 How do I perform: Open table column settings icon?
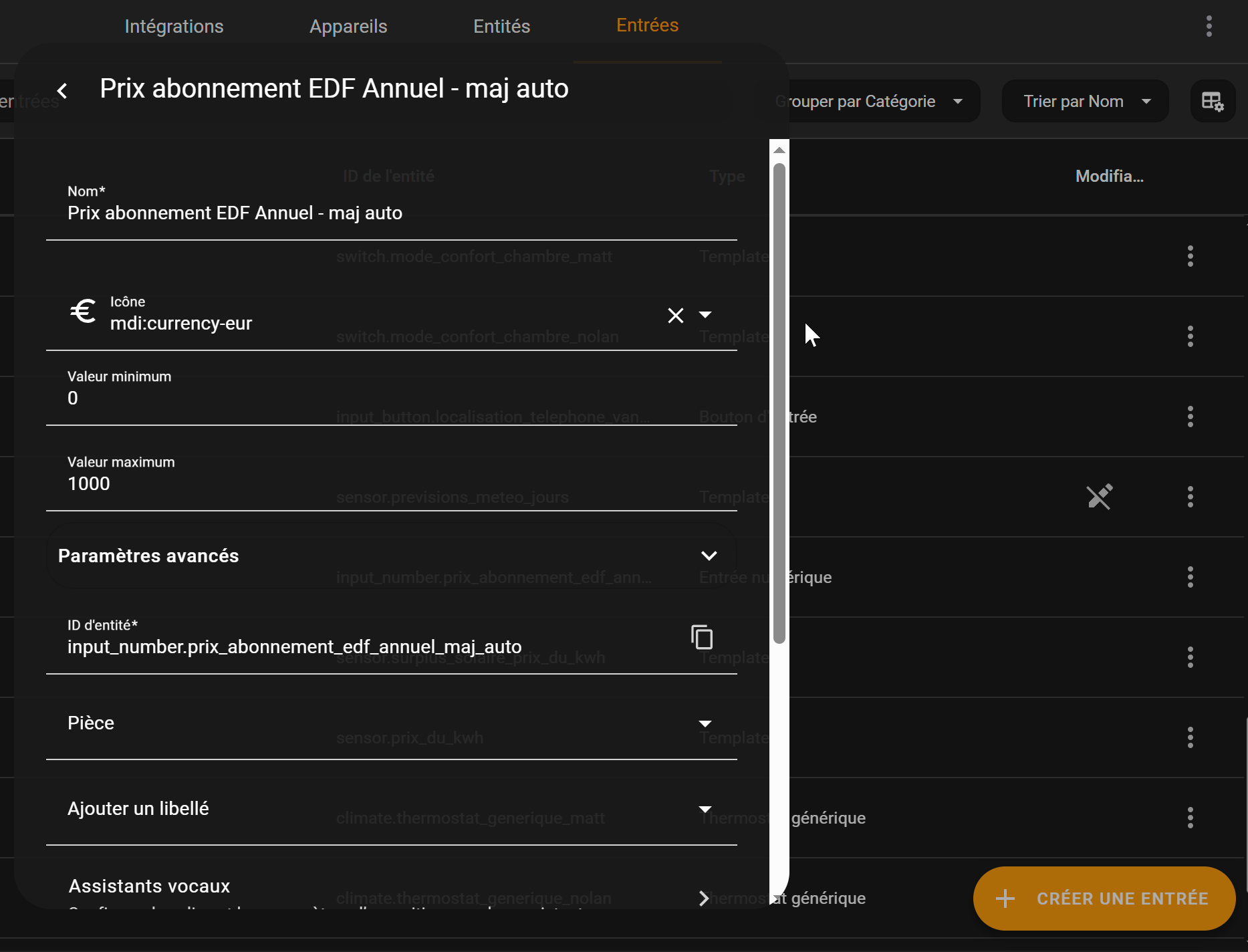1212,102
